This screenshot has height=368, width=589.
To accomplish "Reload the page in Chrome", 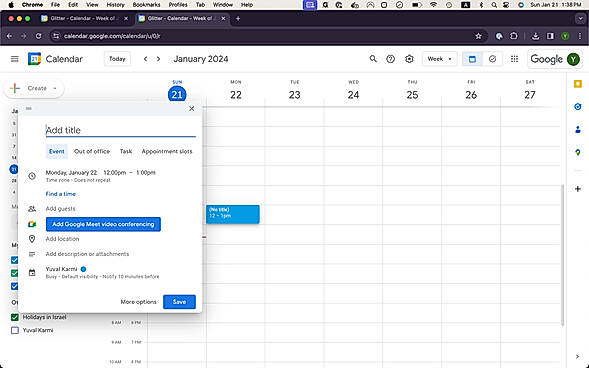I will 38,36.
